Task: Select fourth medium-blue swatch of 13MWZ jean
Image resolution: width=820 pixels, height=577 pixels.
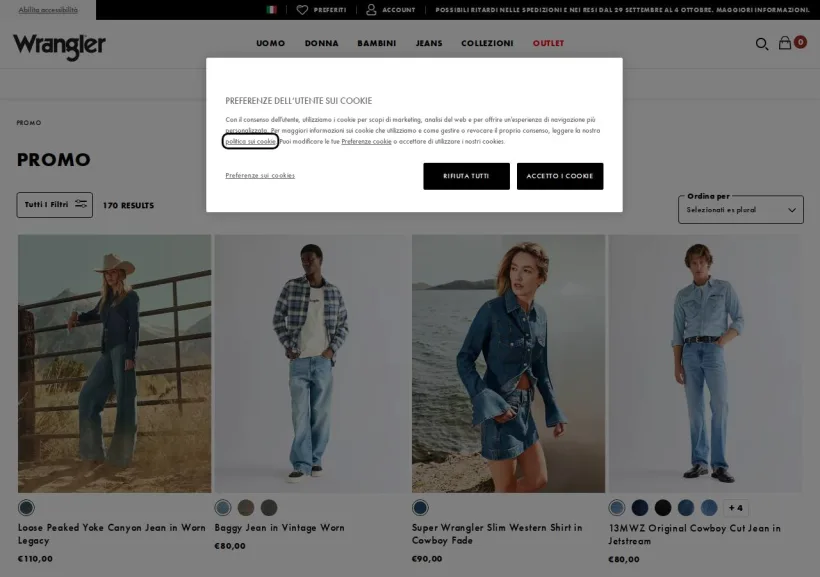Action: pyautogui.click(x=686, y=507)
